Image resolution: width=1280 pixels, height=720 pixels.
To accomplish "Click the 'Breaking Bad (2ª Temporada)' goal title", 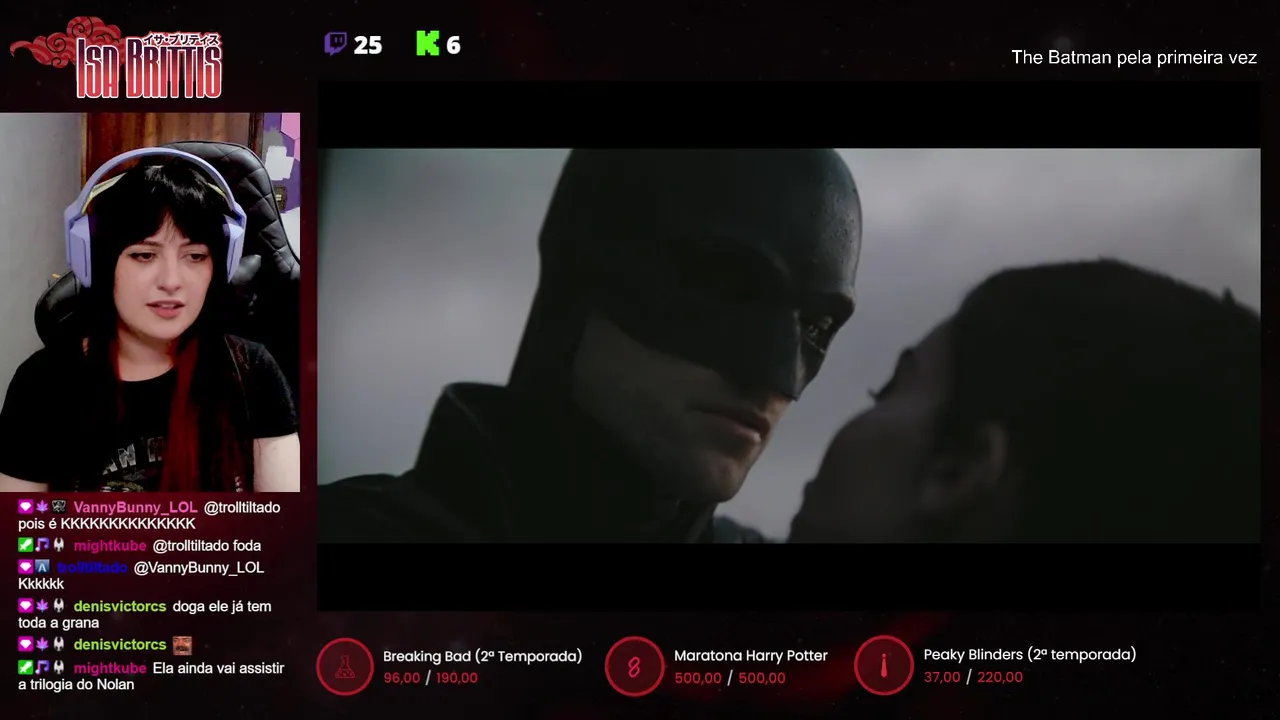I will click(483, 656).
